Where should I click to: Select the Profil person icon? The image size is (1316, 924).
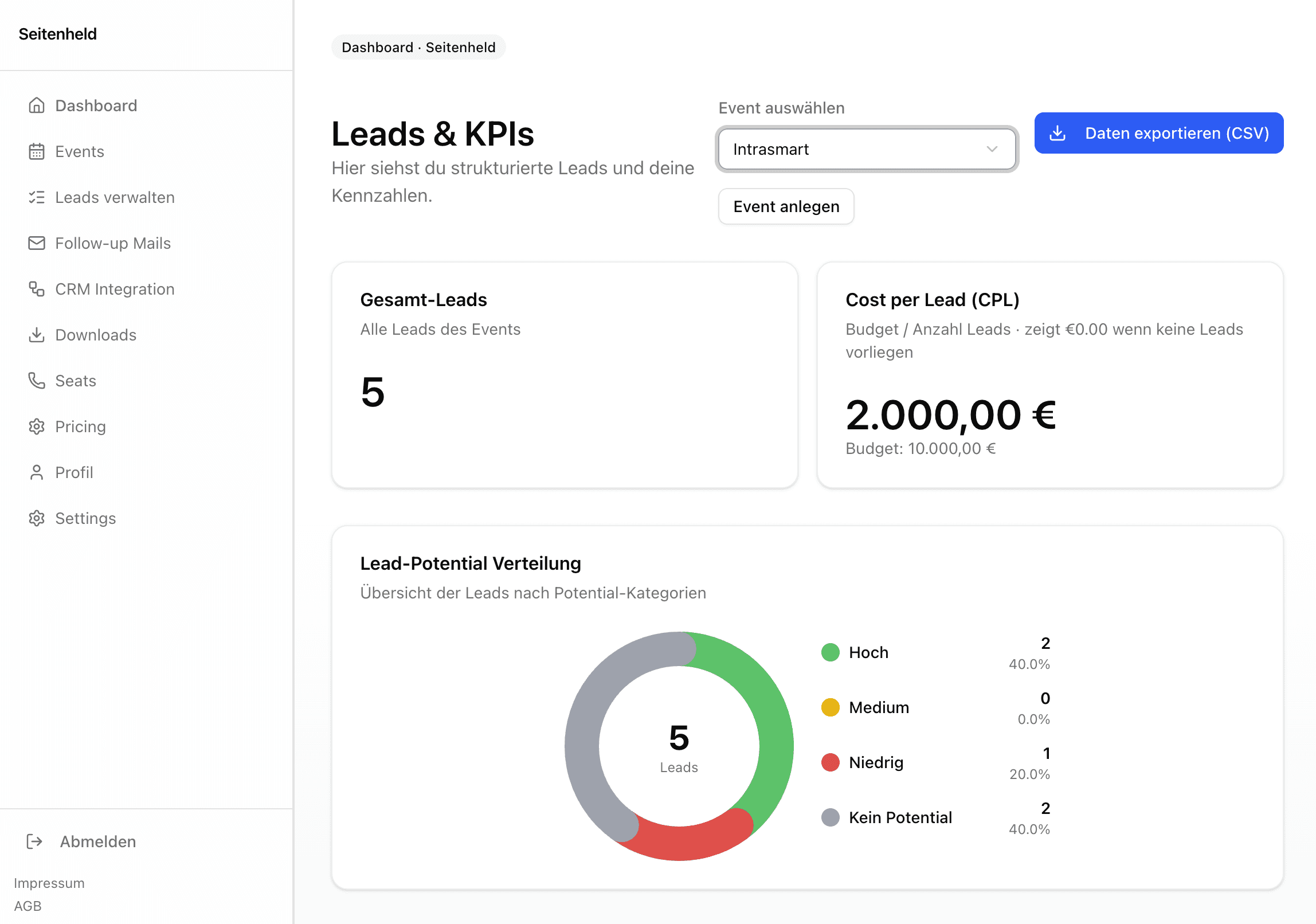pyautogui.click(x=37, y=472)
